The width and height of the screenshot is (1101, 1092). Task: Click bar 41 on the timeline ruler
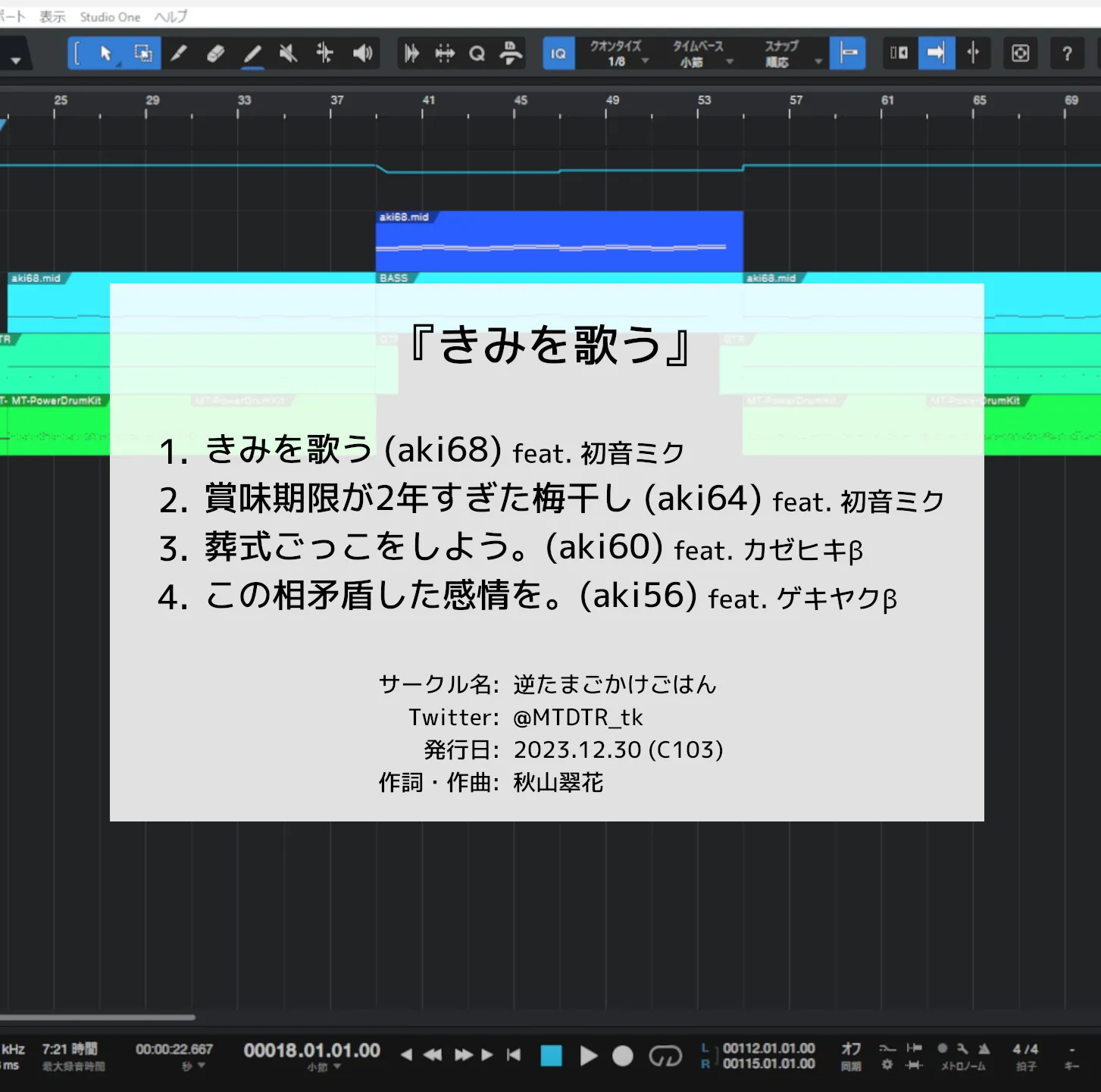coord(428,100)
